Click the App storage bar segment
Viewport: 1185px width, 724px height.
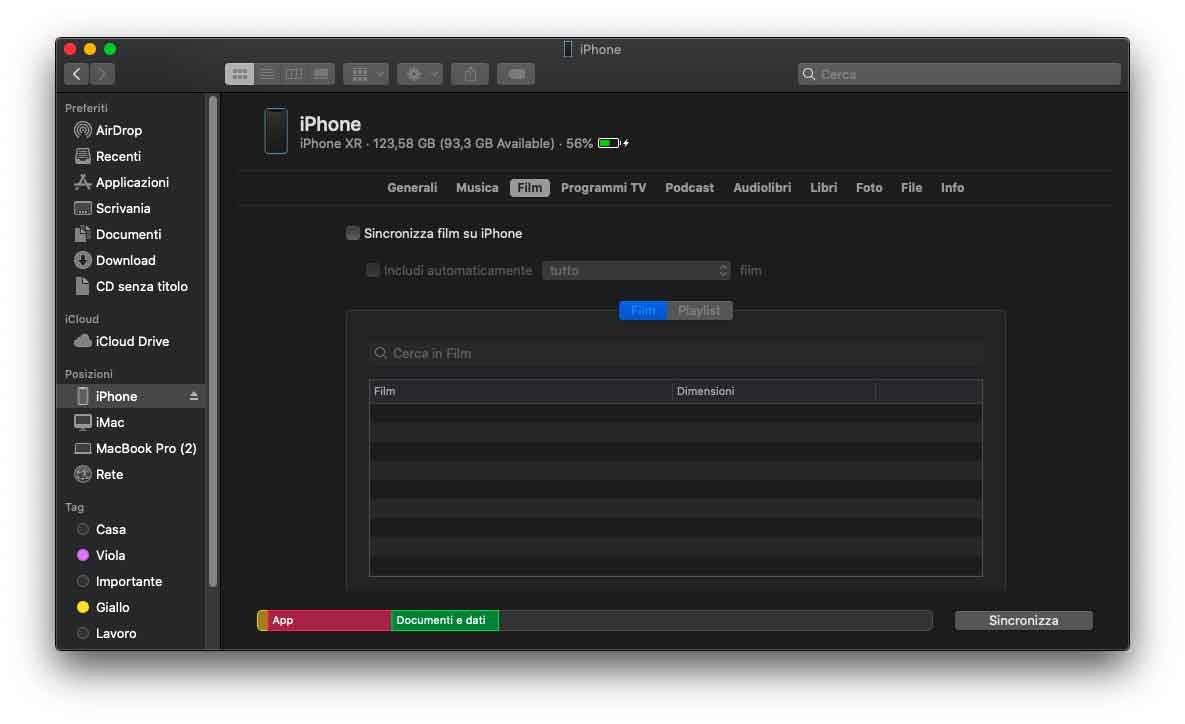pyautogui.click(x=330, y=621)
